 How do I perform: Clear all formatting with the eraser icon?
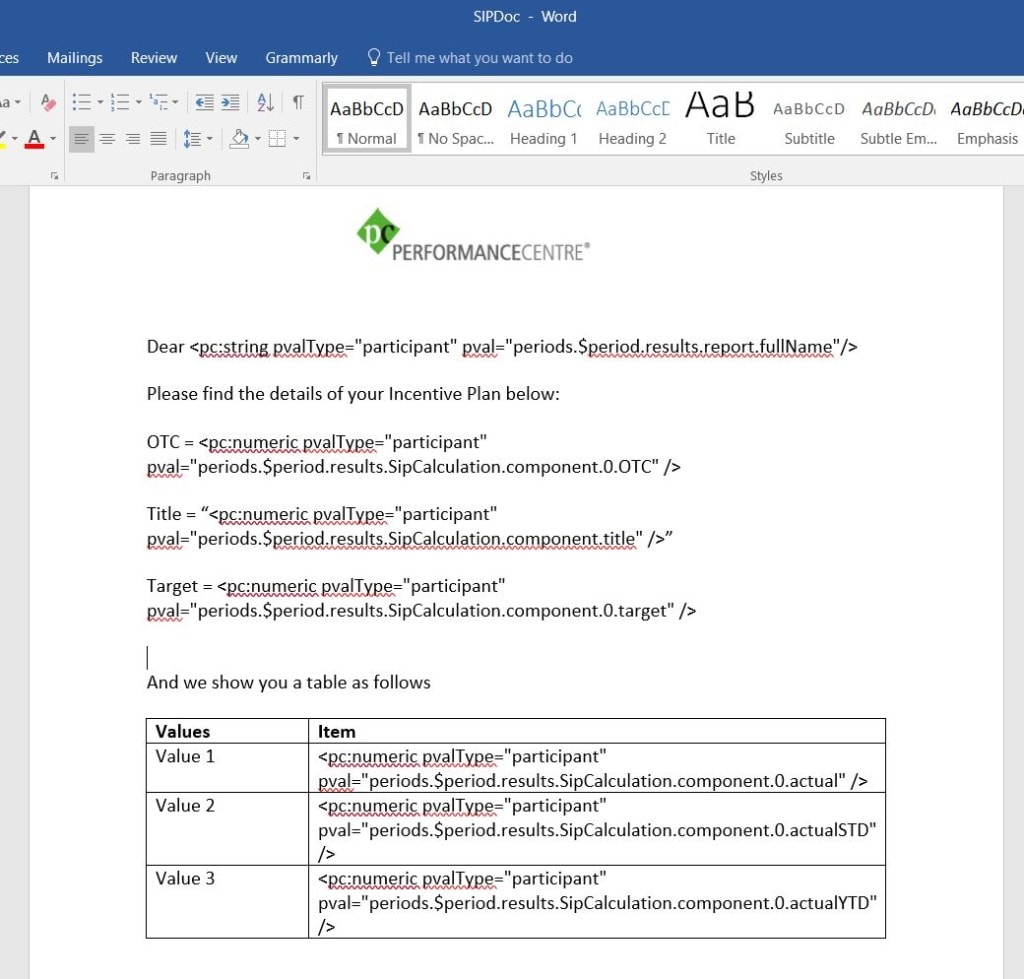point(47,102)
